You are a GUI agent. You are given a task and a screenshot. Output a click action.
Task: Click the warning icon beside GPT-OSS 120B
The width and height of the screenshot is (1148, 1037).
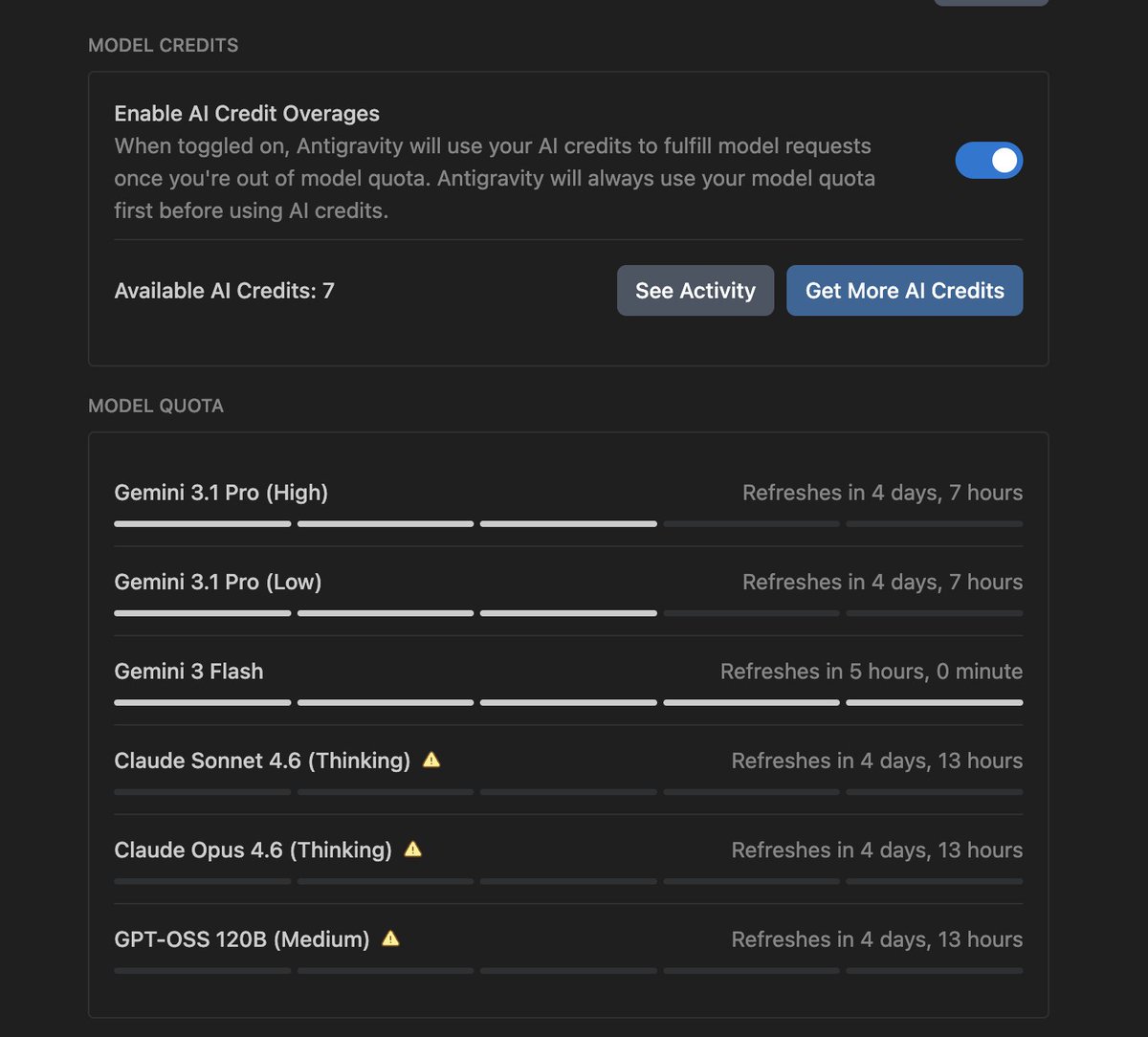click(390, 939)
